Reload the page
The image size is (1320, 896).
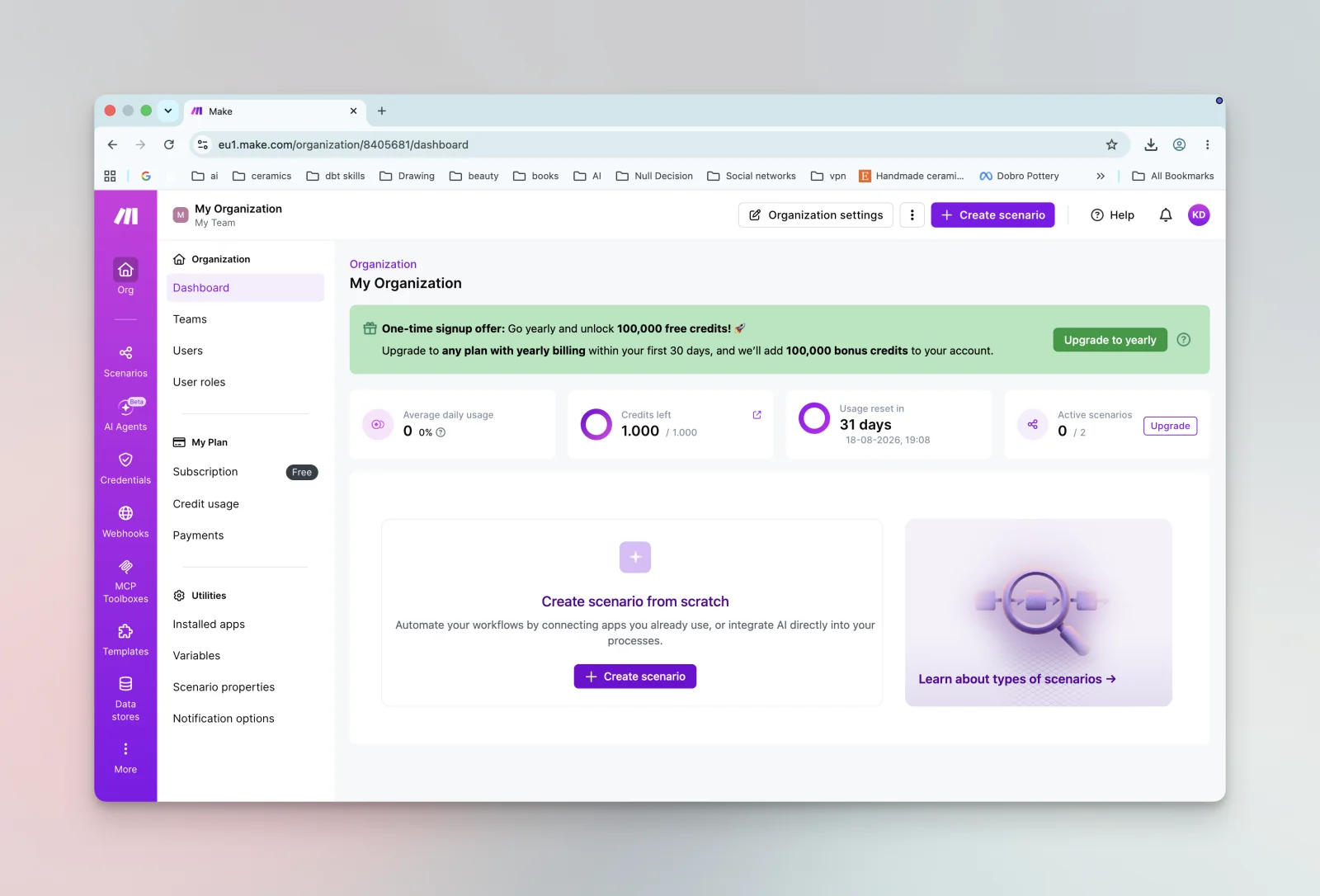169,144
